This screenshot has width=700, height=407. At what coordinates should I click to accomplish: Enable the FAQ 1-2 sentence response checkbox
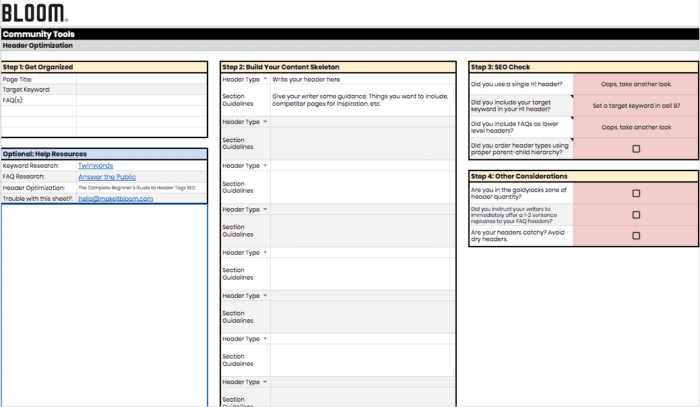(x=636, y=215)
